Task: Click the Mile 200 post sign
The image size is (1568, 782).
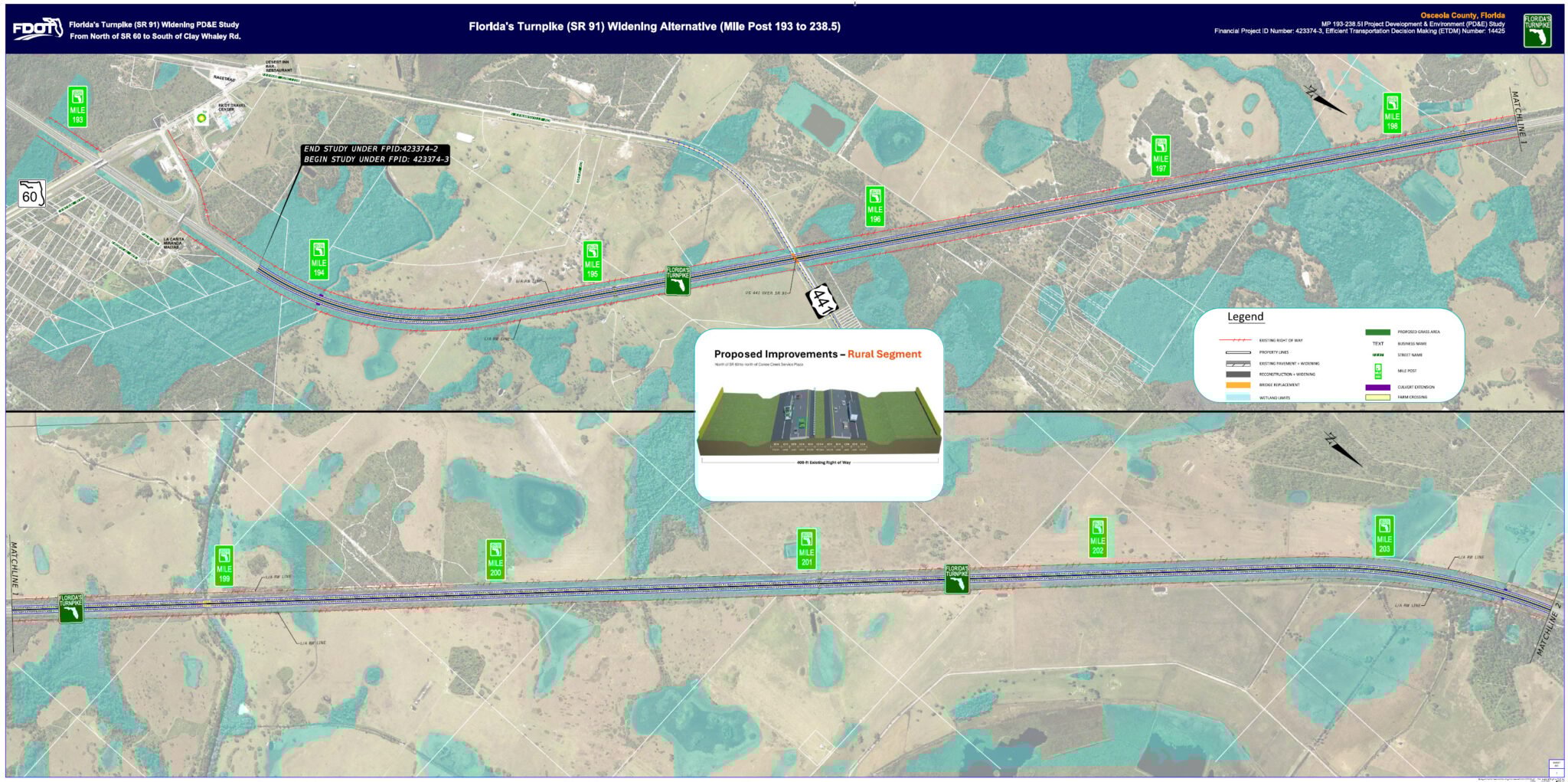Action: [495, 559]
